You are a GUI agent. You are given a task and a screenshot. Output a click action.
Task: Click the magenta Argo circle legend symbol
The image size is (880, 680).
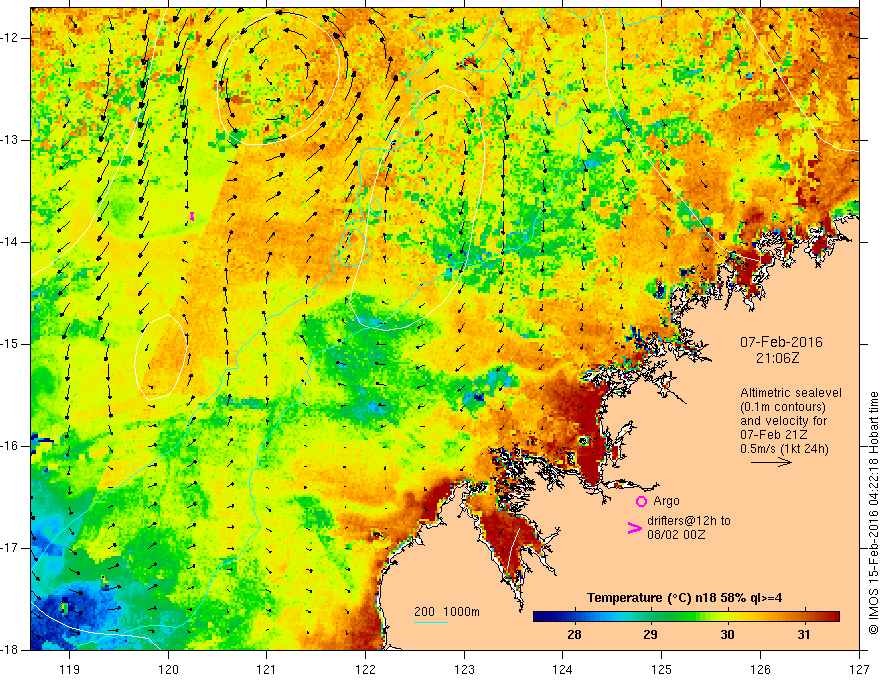pos(641,501)
